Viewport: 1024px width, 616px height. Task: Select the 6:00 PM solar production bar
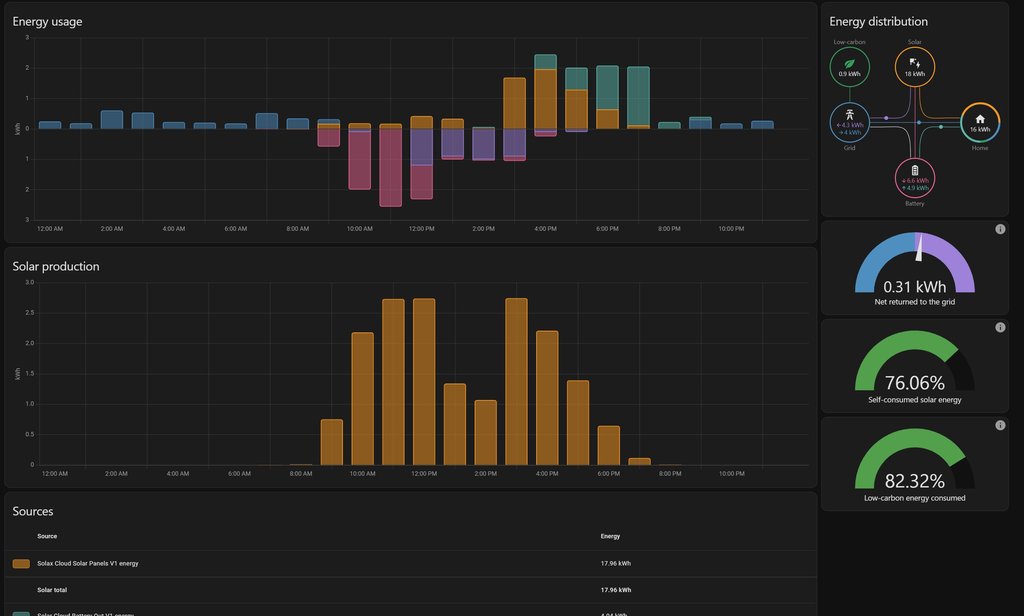(x=609, y=445)
